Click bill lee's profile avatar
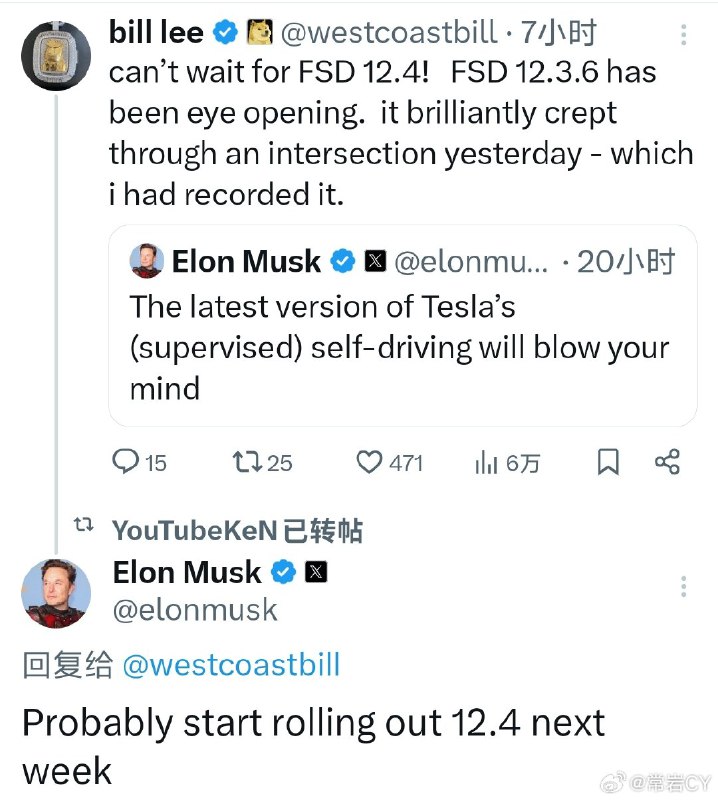The width and height of the screenshot is (718, 800). (x=56, y=56)
